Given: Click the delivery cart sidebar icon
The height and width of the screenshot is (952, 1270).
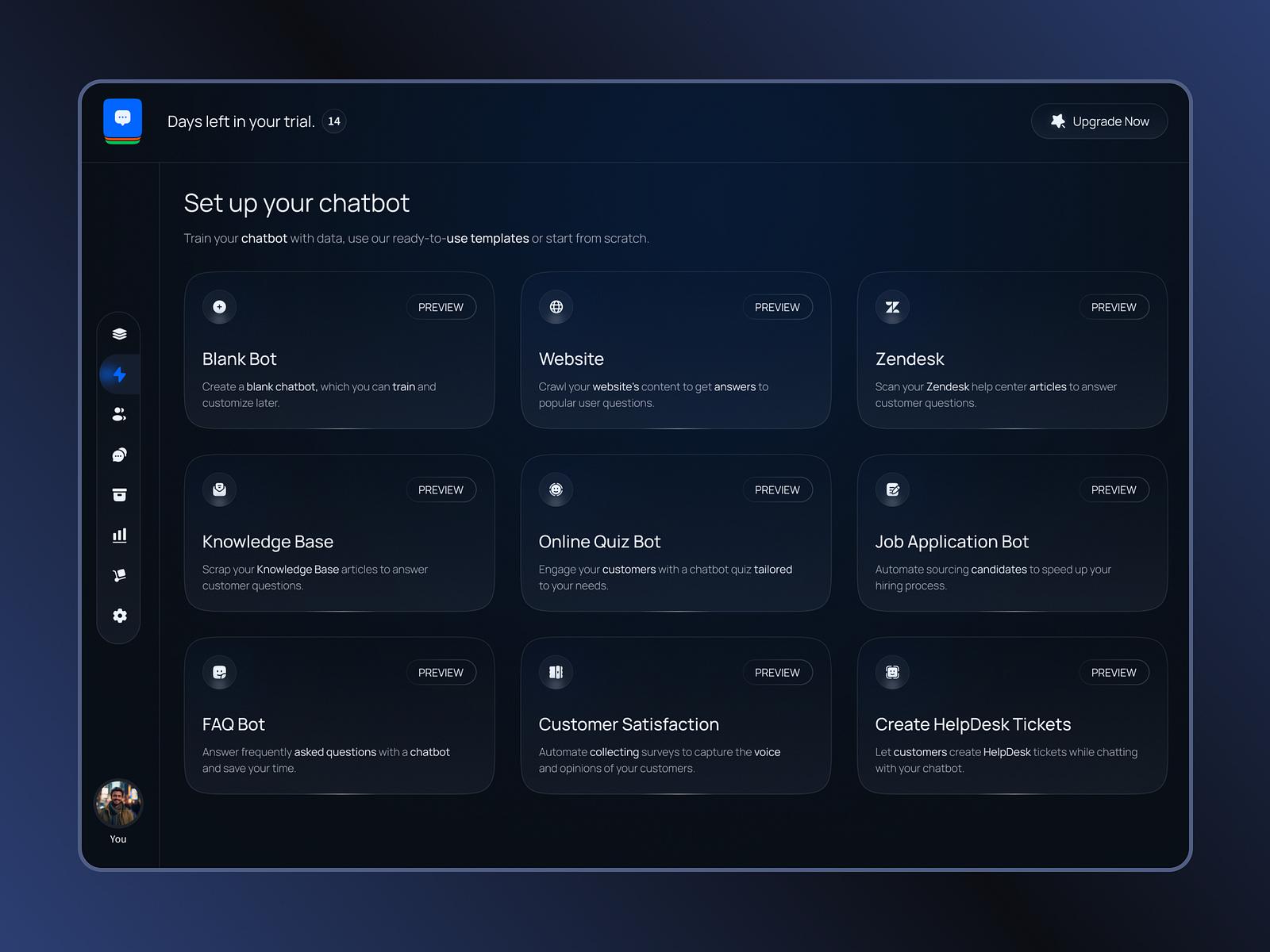Looking at the screenshot, I should point(119,575).
